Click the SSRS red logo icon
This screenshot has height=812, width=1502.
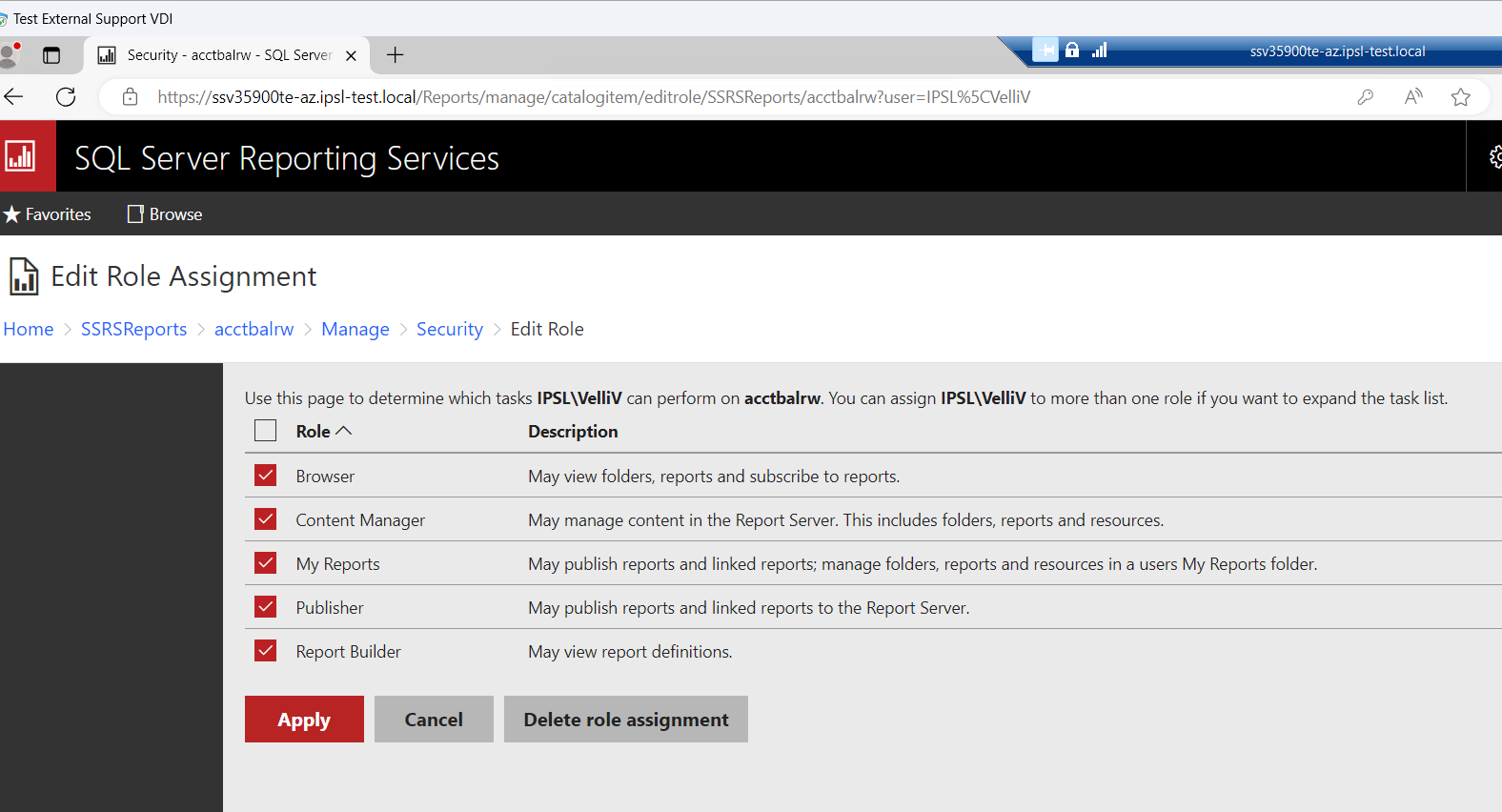(21, 156)
